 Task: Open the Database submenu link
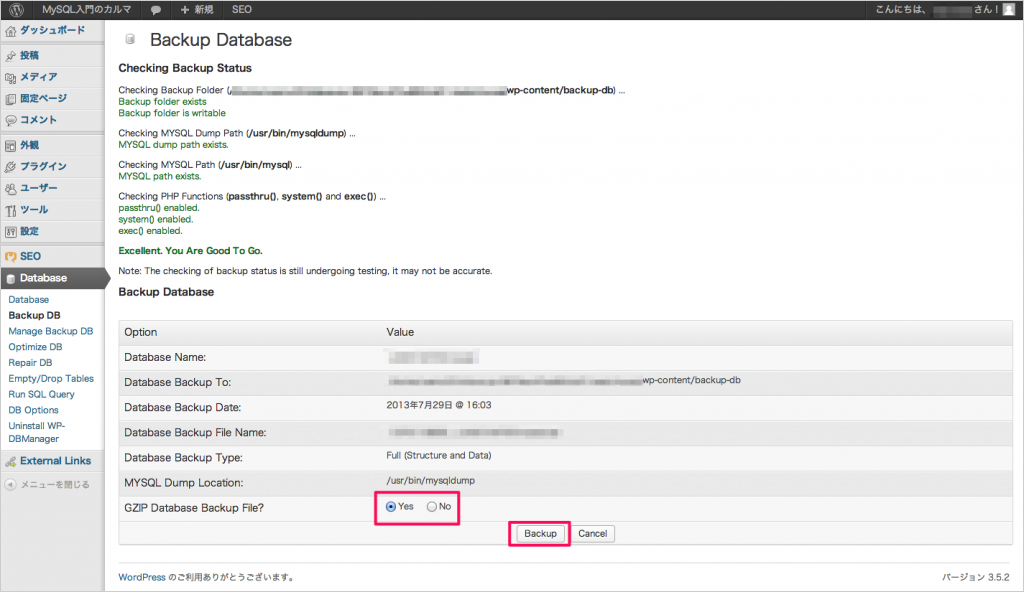(x=29, y=300)
